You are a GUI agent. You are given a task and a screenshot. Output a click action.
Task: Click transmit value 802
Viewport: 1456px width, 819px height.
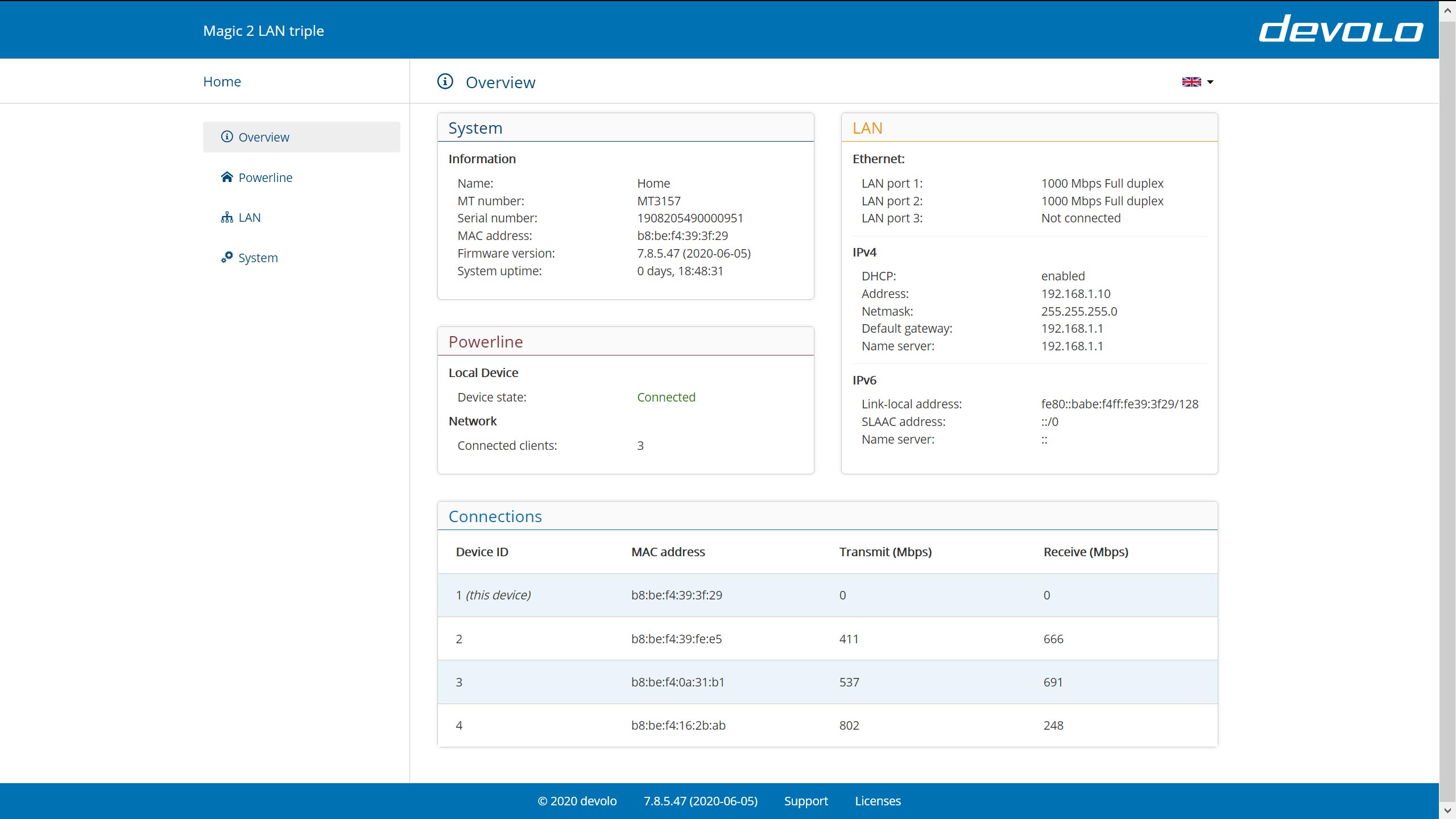point(849,725)
